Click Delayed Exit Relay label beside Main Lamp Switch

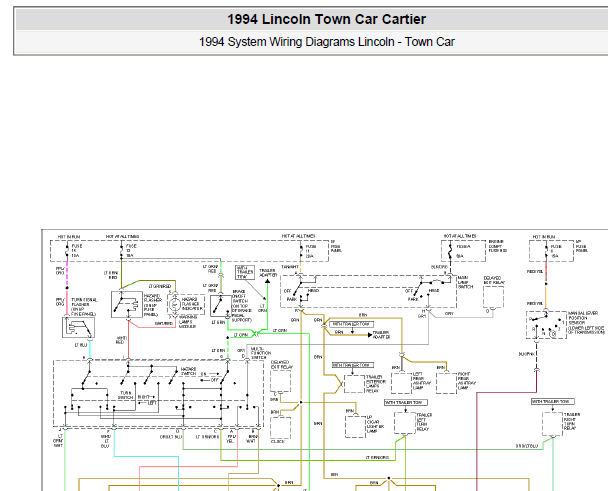(x=492, y=280)
